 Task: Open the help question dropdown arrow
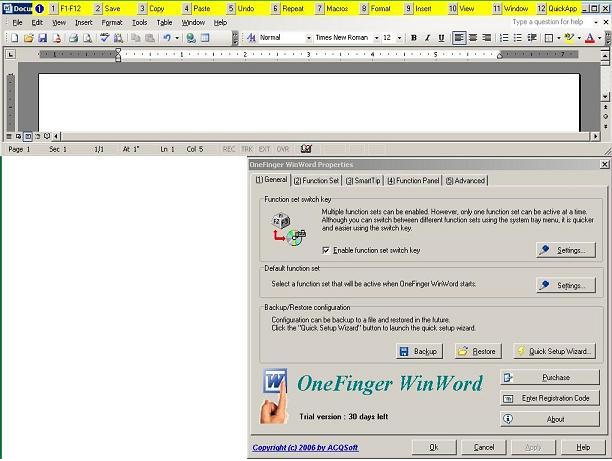click(x=595, y=22)
